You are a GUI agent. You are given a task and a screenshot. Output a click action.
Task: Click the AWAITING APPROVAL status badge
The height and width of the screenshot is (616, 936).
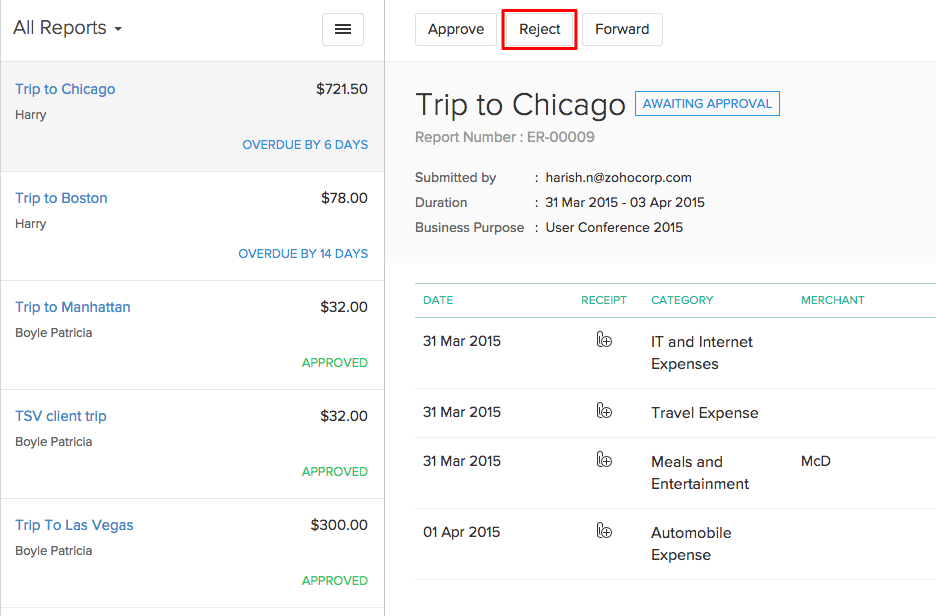pos(707,104)
